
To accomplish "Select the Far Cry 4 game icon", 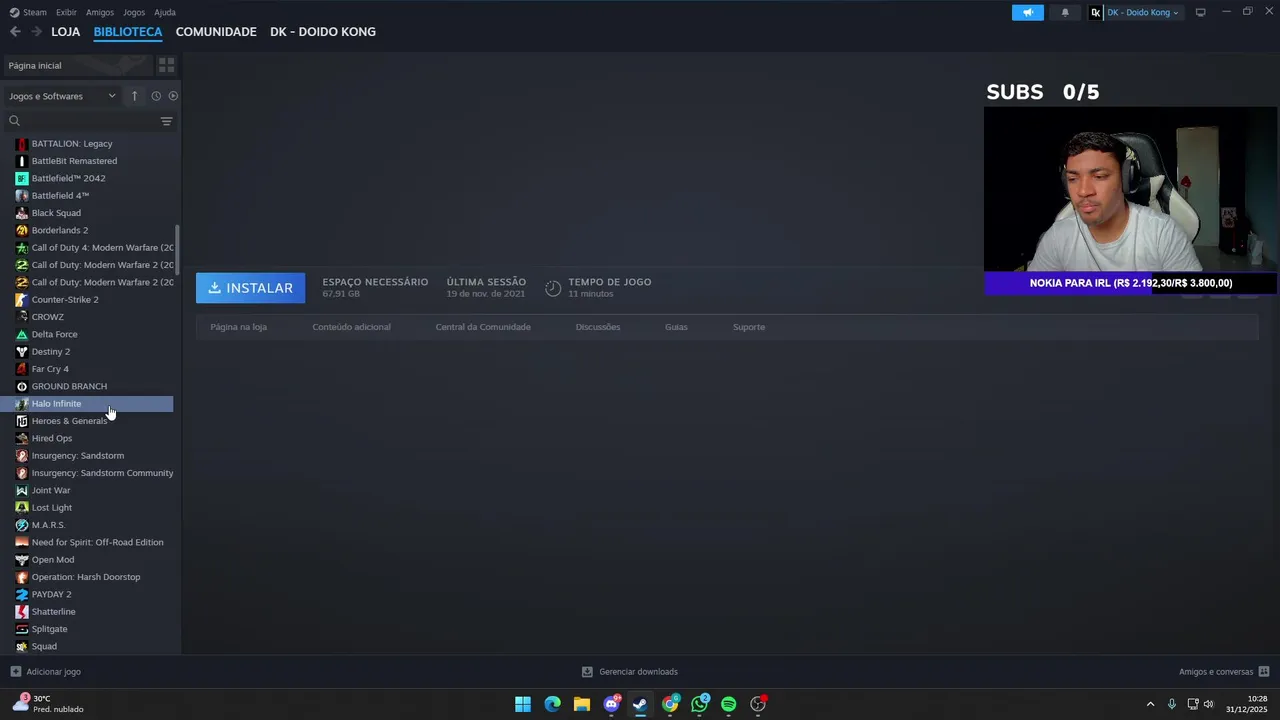I will [22, 369].
